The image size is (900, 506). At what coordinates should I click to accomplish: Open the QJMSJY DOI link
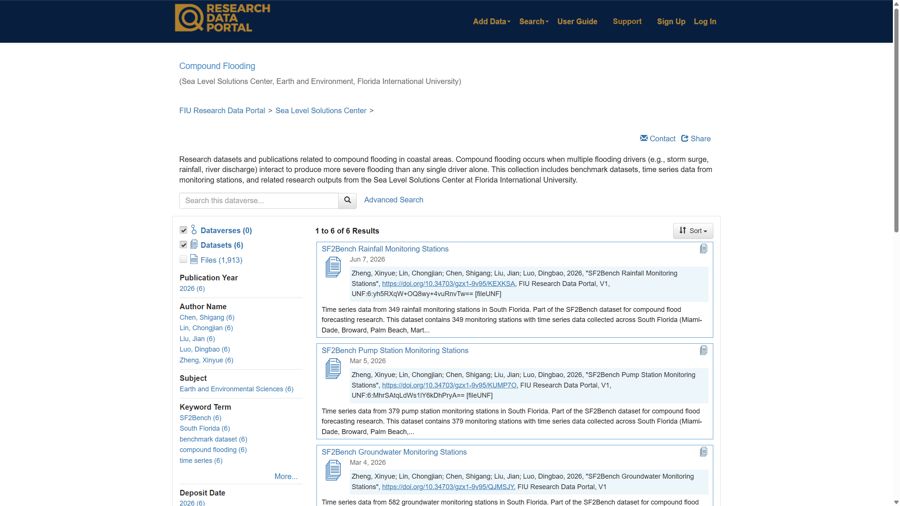pyautogui.click(x=448, y=486)
